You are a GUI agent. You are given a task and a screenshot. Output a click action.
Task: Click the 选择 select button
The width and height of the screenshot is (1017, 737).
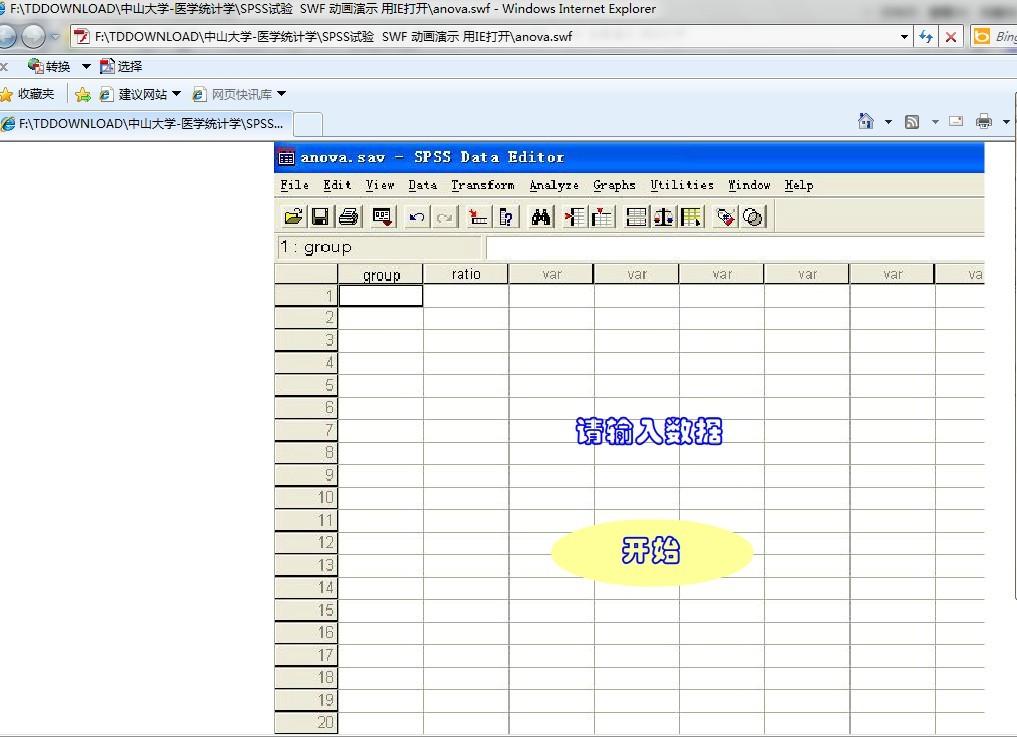(x=121, y=66)
